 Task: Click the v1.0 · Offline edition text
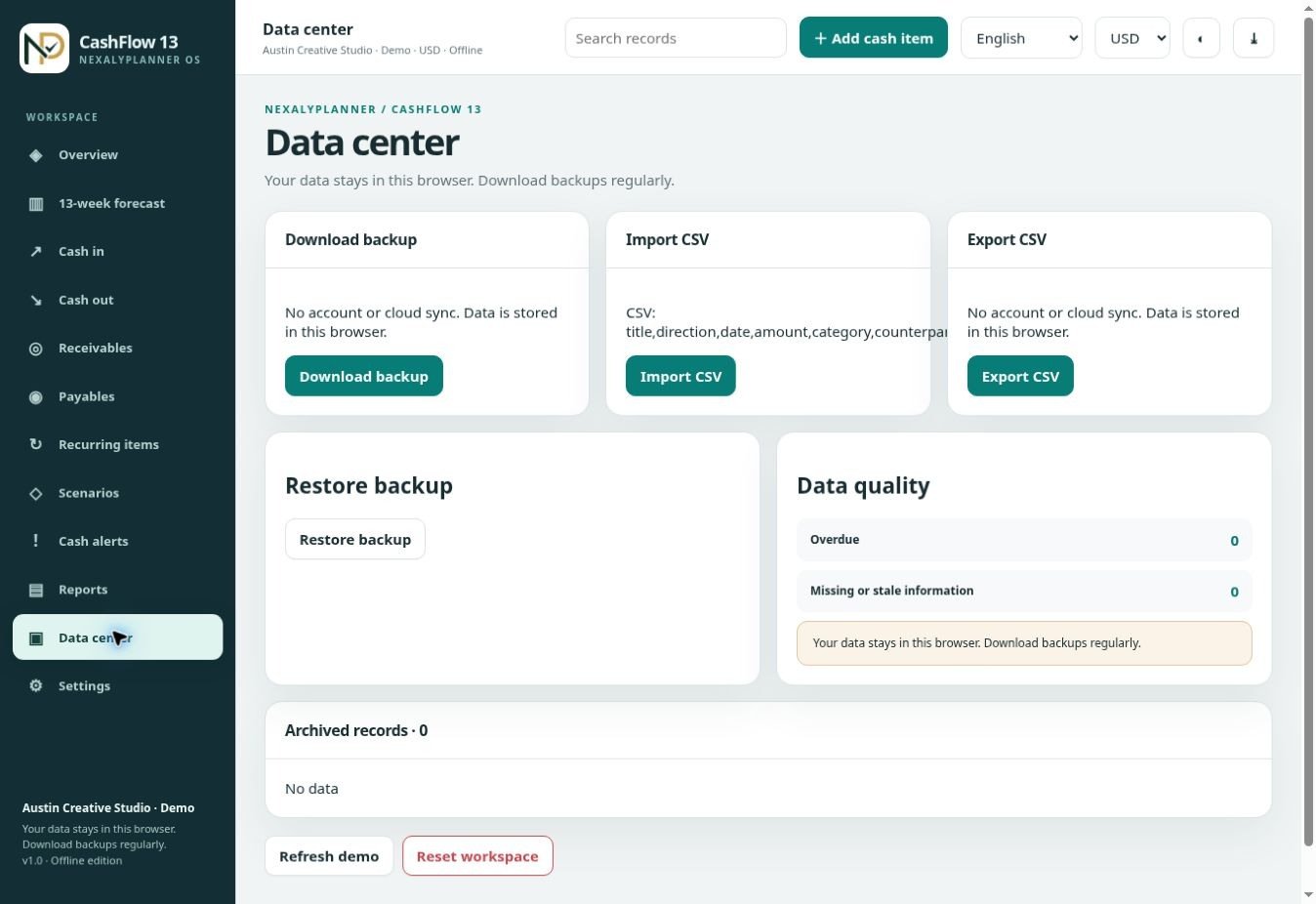coord(72,861)
